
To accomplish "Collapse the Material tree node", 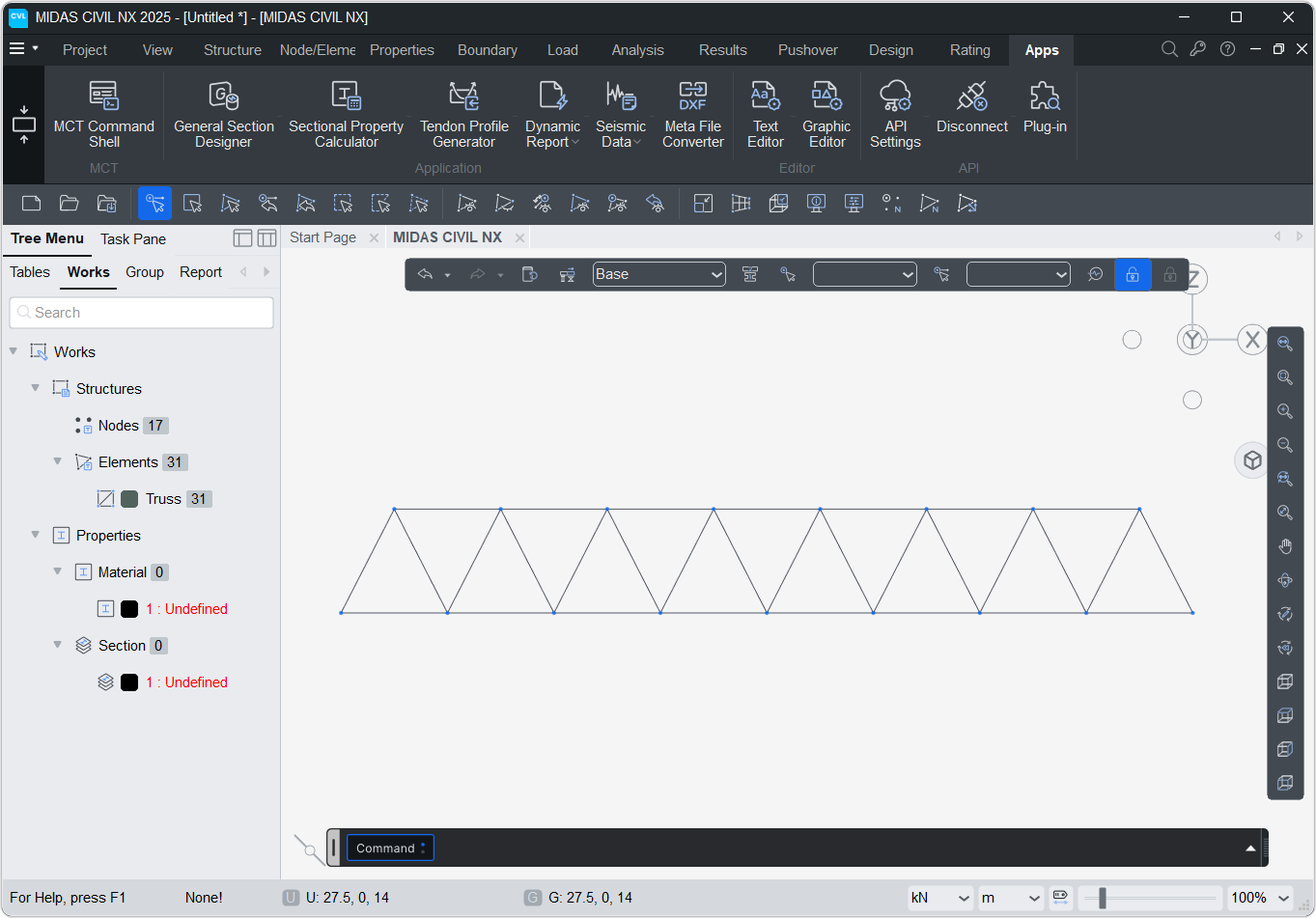I will pos(58,571).
